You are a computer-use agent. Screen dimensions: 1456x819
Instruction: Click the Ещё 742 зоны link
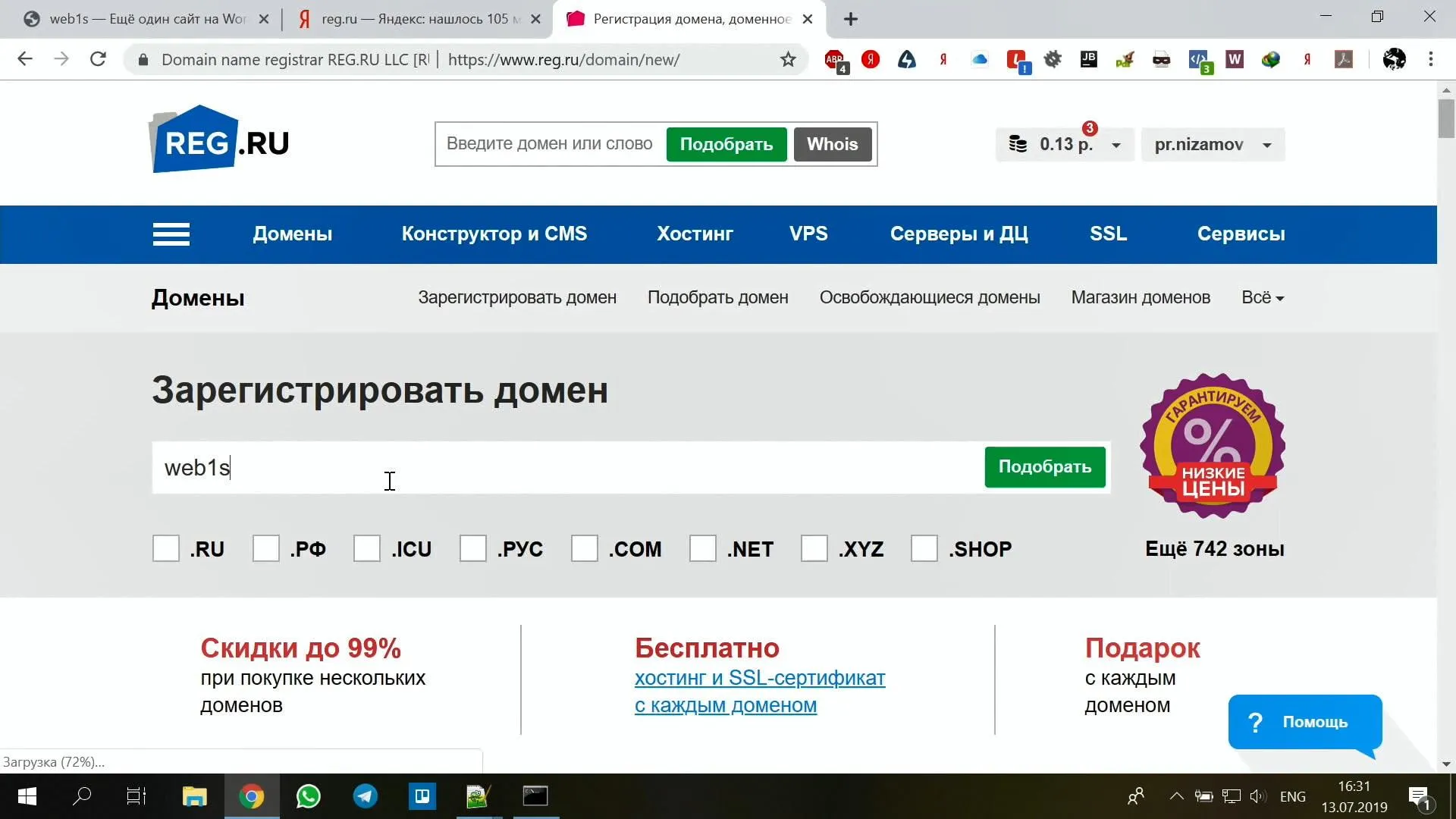coord(1214,548)
